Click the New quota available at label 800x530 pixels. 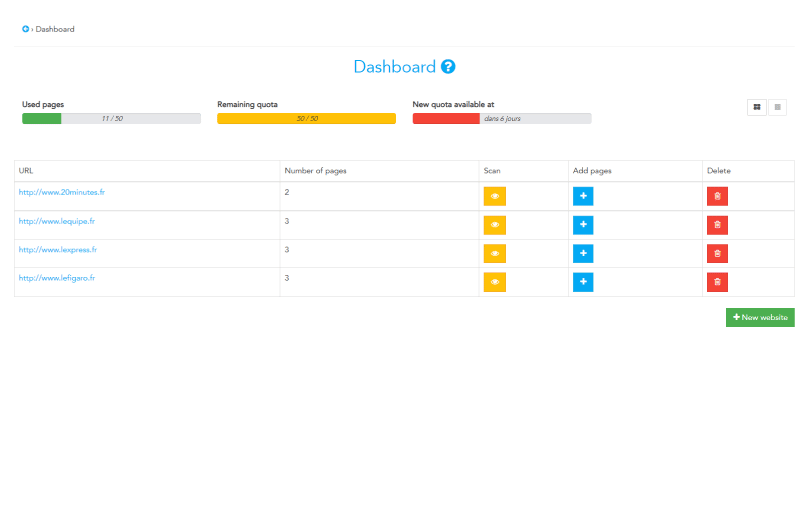coord(453,105)
